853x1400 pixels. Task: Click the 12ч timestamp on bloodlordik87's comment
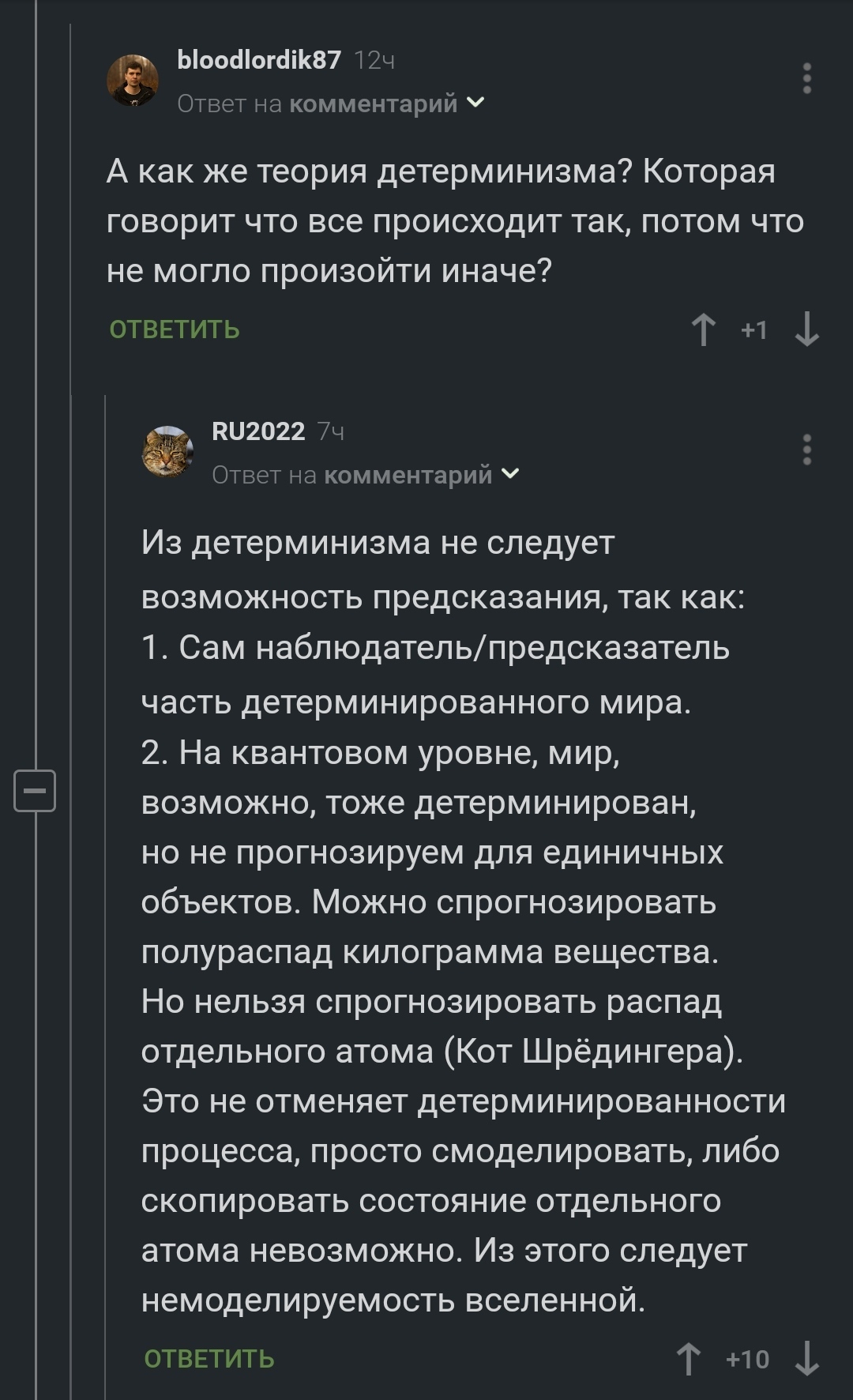point(374,60)
